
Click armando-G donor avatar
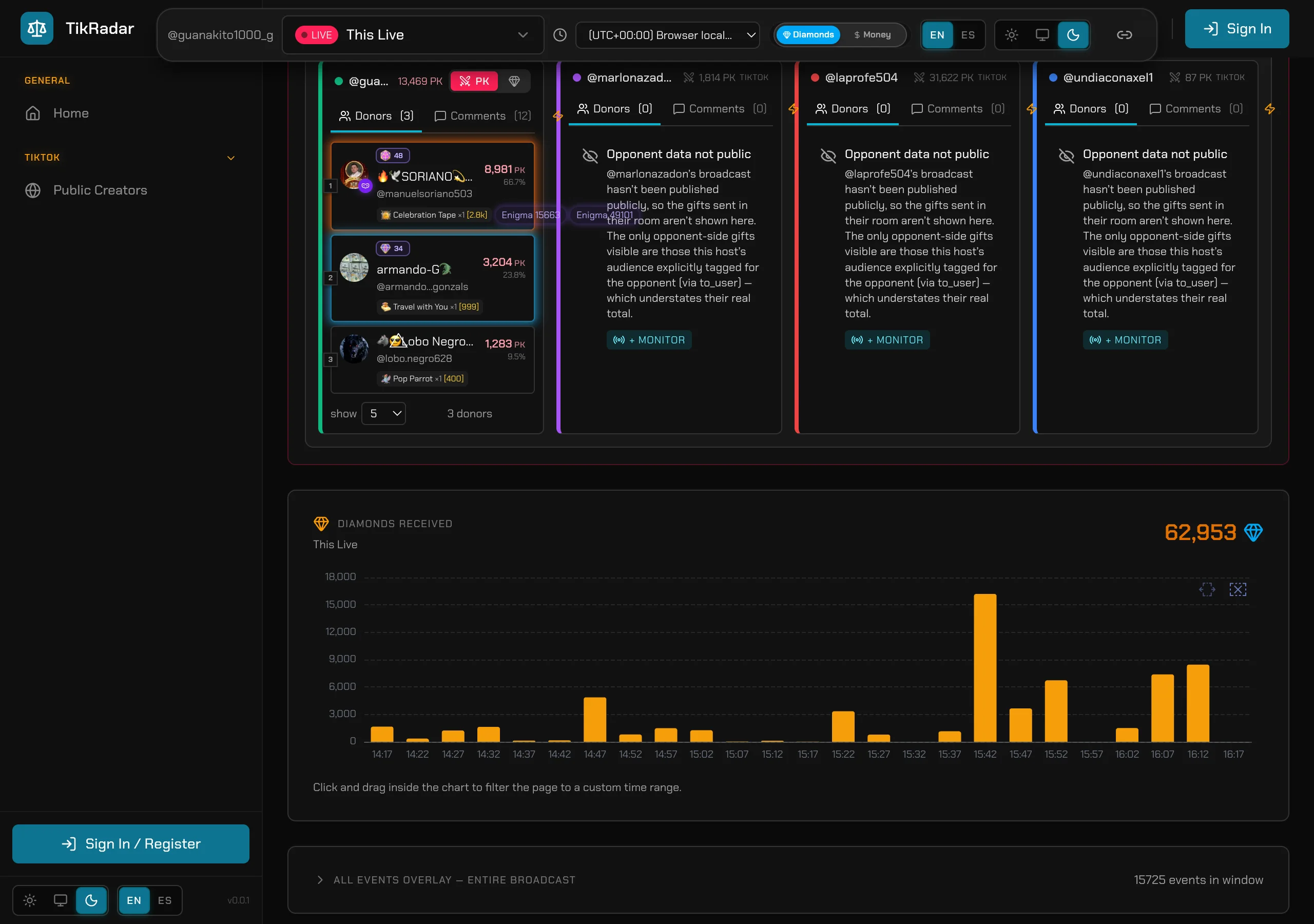354,267
